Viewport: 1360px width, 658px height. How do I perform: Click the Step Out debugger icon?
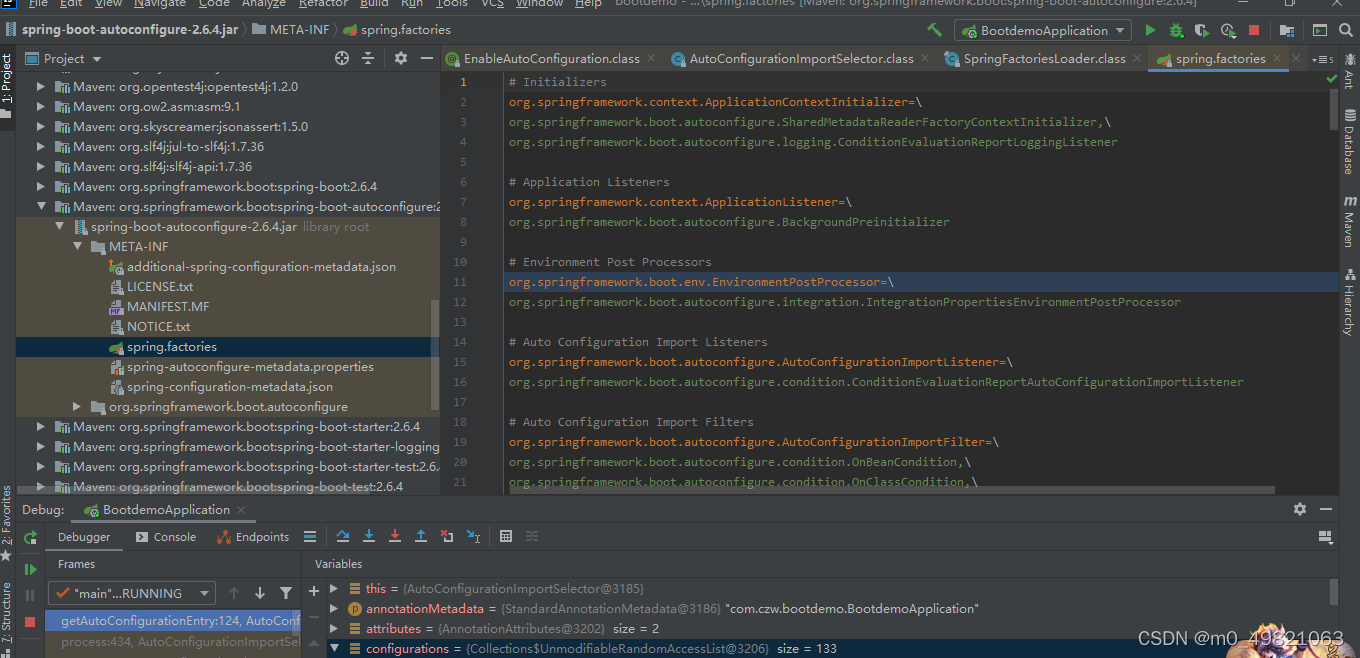coord(421,537)
